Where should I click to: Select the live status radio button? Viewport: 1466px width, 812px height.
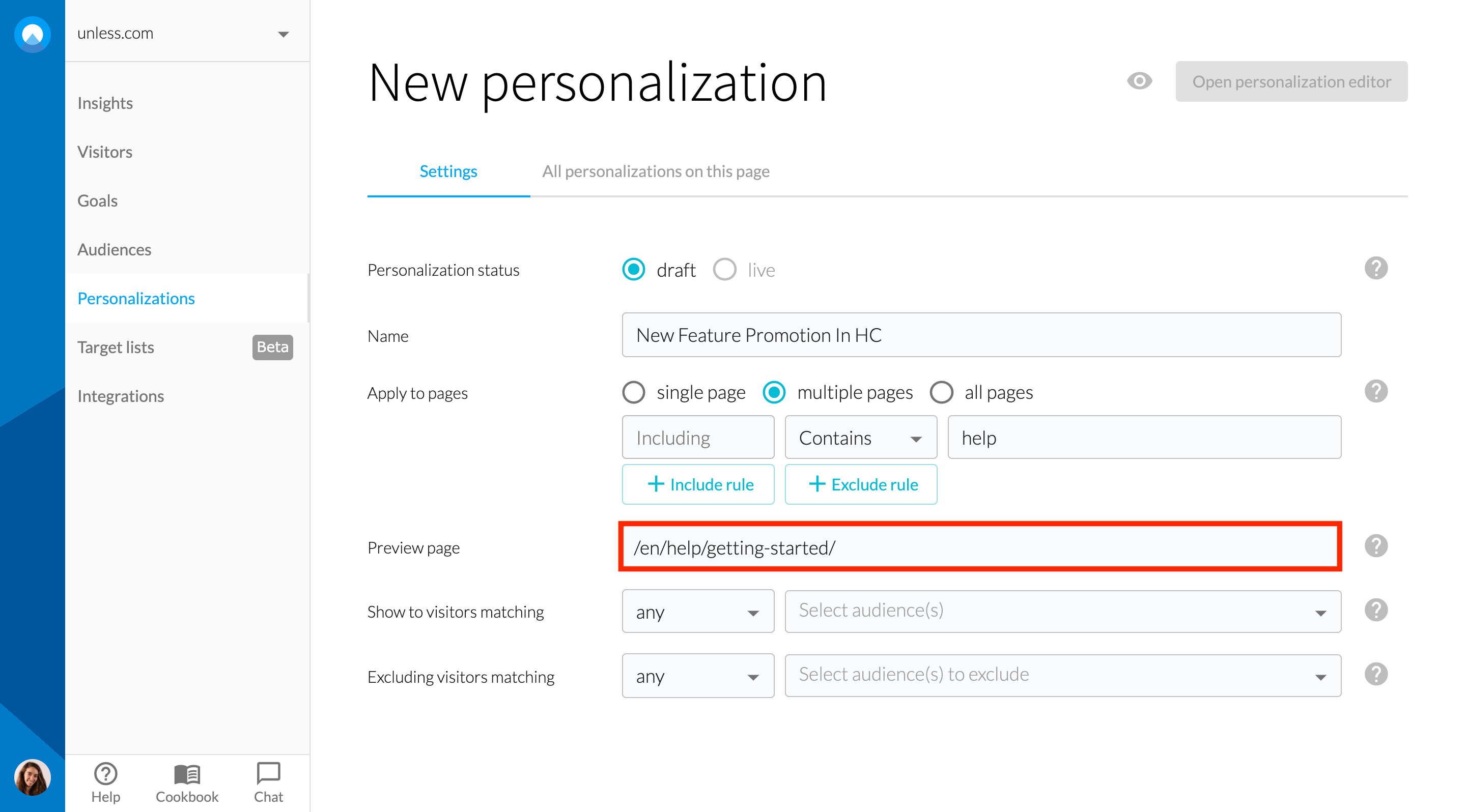tap(724, 270)
